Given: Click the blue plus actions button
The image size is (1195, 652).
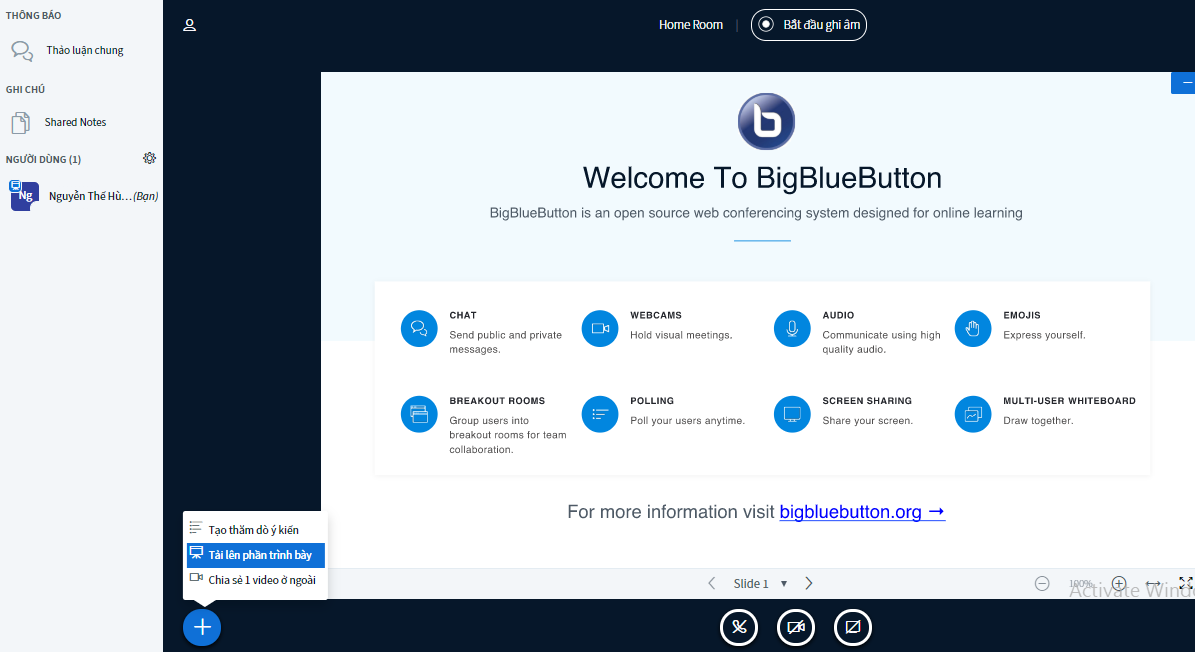Looking at the screenshot, I should 202,628.
